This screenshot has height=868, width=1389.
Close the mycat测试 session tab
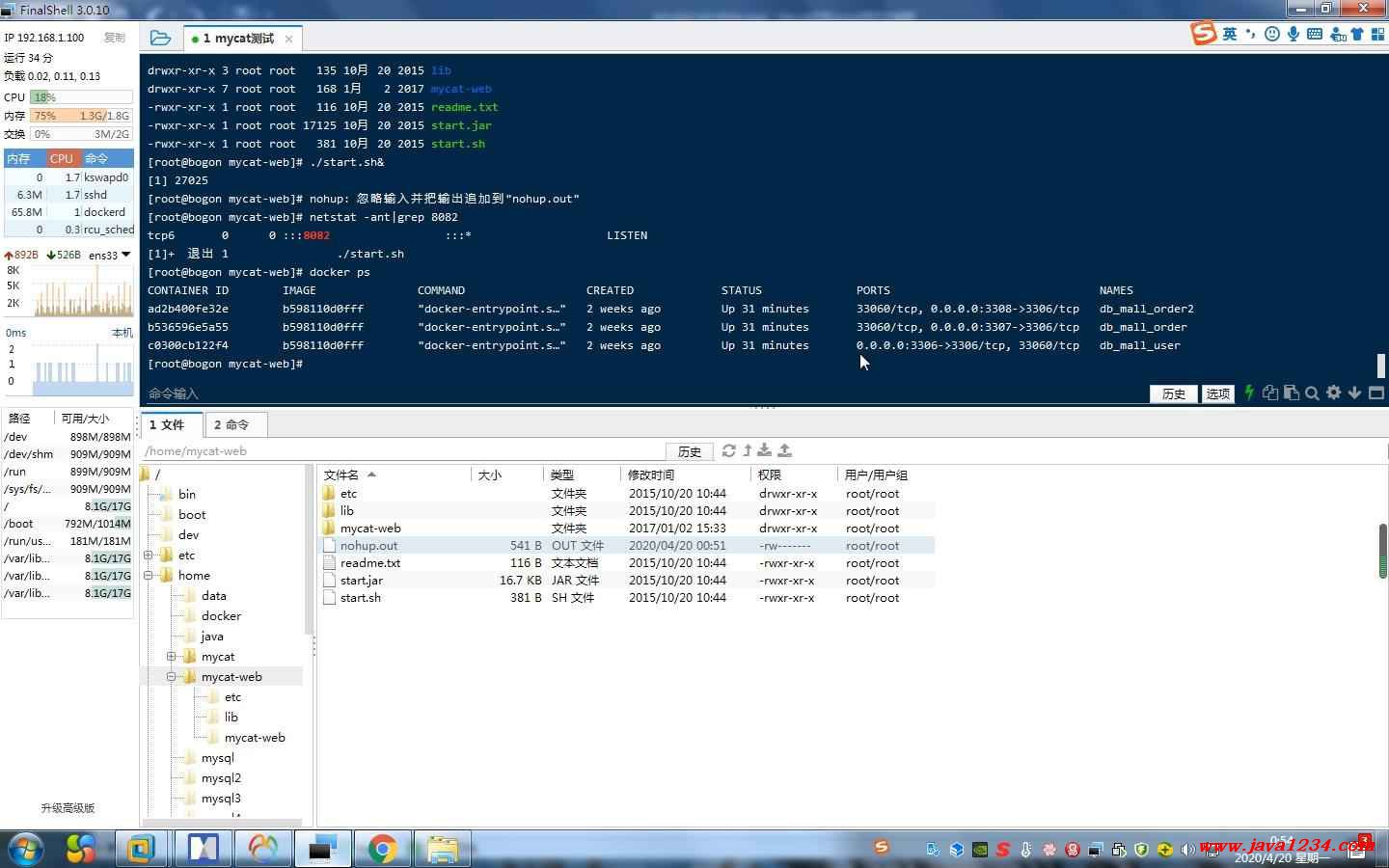coord(287,40)
